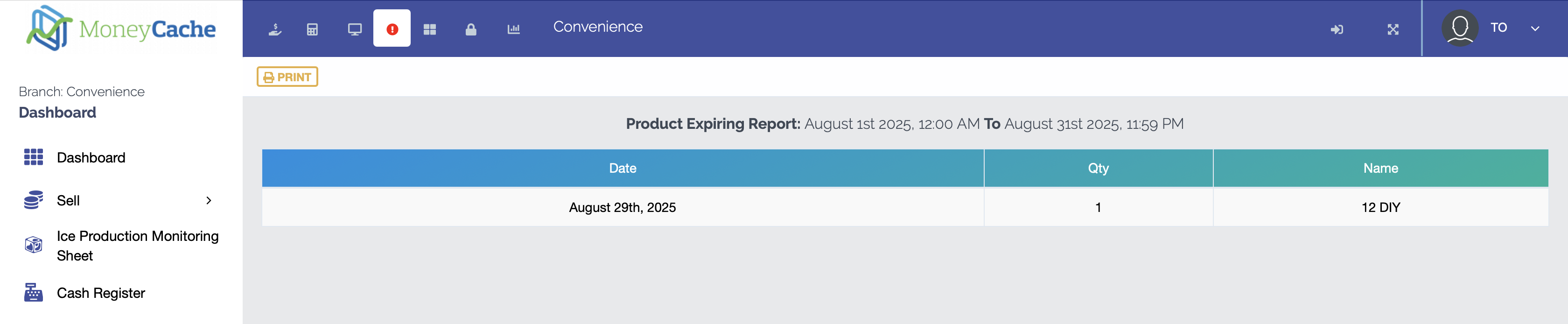Click the MoneyCache logo

tap(121, 28)
